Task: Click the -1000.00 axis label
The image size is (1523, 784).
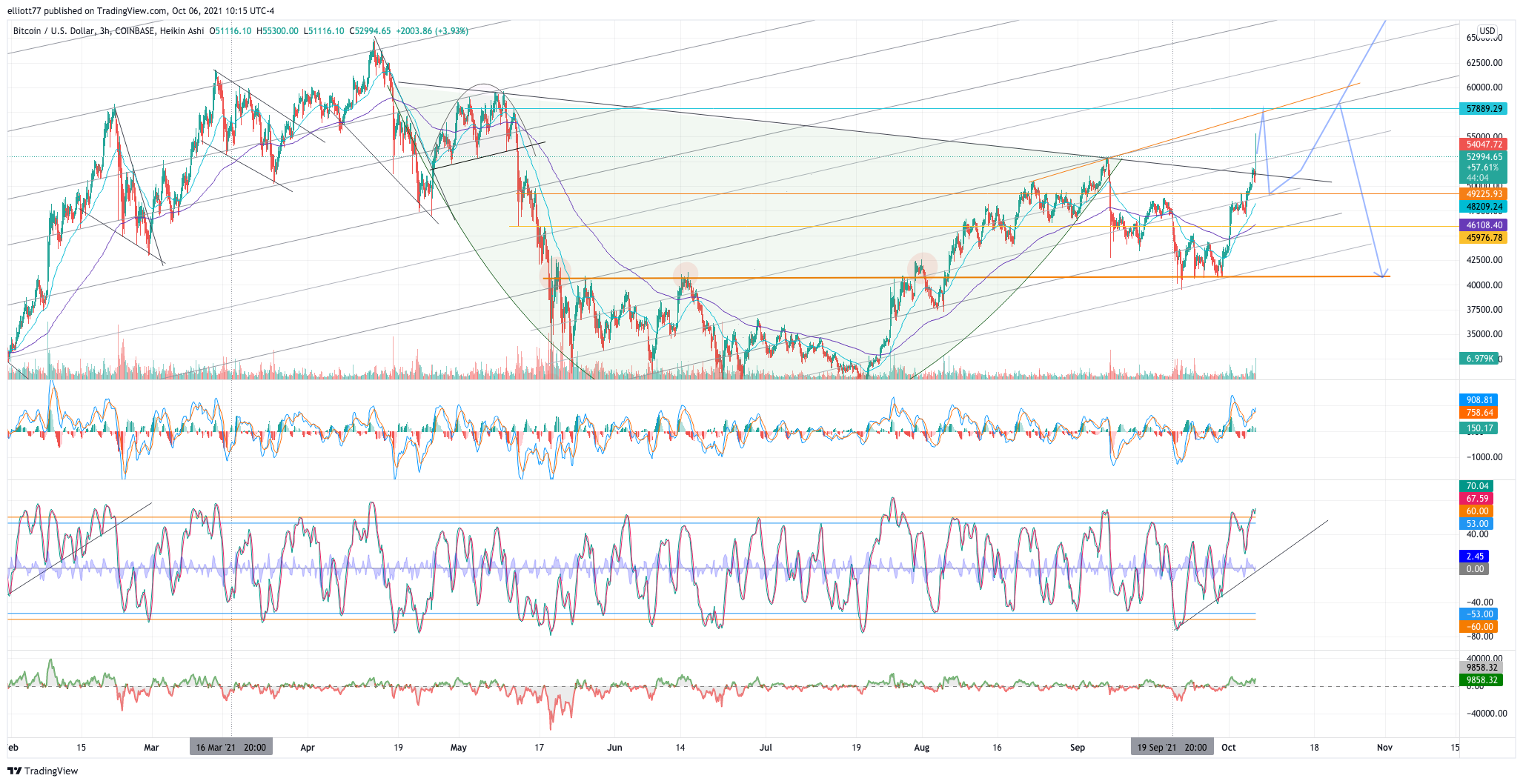Action: coord(1484,457)
